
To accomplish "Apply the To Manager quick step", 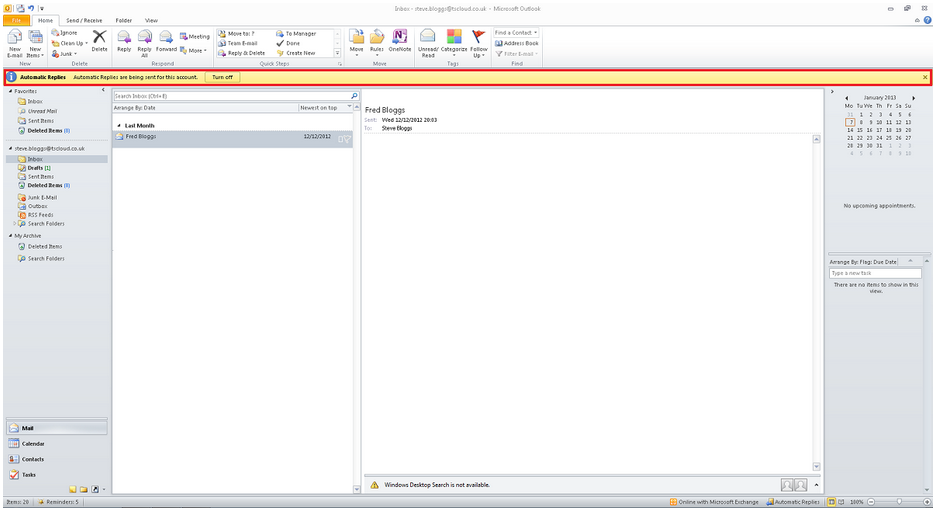I will pos(296,33).
